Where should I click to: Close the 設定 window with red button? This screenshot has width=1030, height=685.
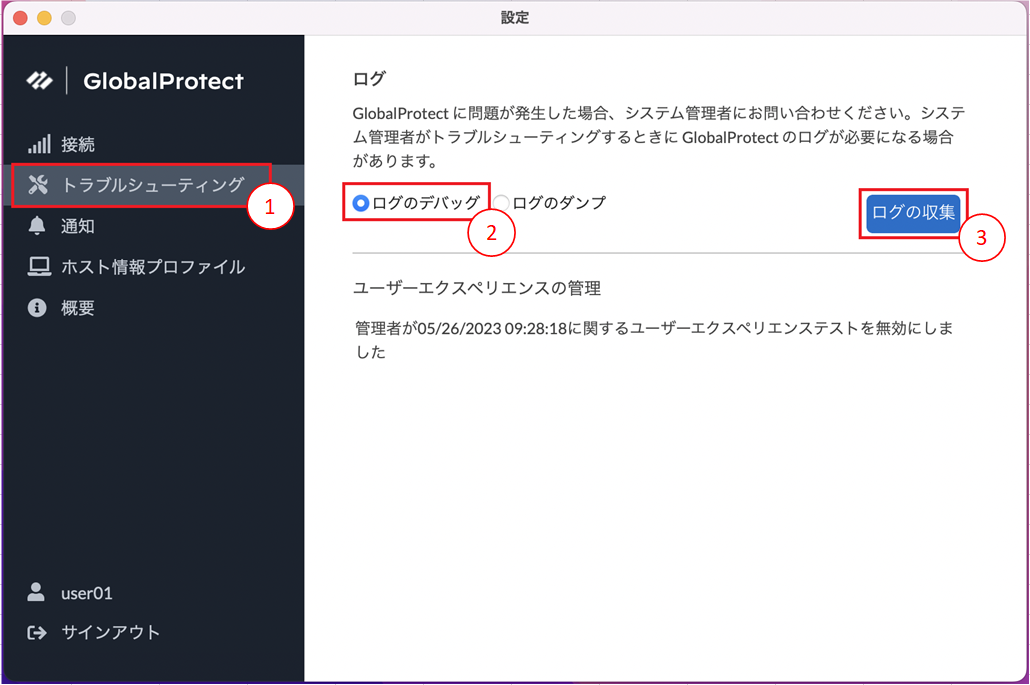20,18
